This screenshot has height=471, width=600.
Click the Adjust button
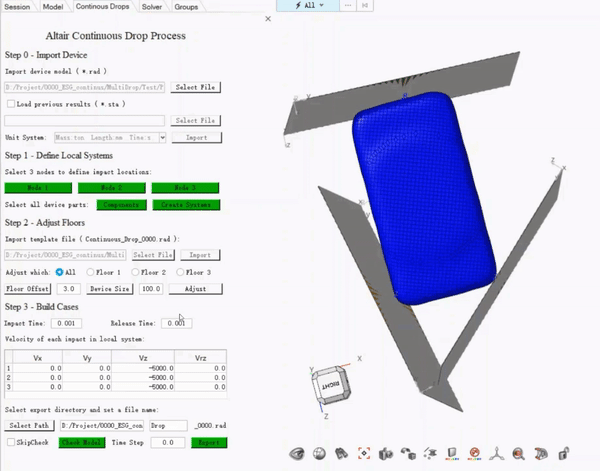coord(196,288)
